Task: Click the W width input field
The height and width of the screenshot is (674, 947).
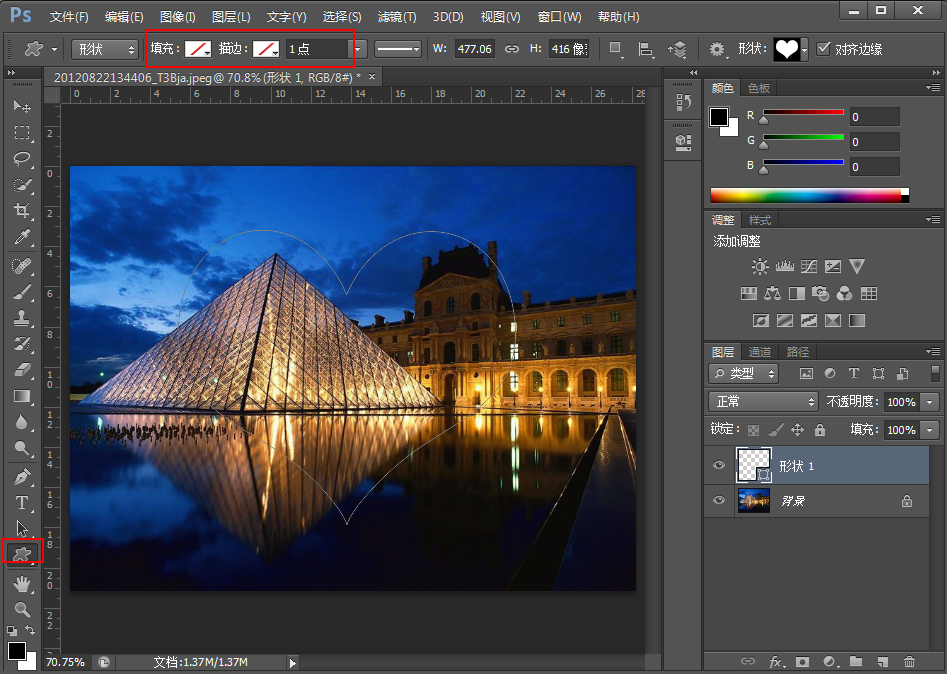Action: pyautogui.click(x=474, y=49)
